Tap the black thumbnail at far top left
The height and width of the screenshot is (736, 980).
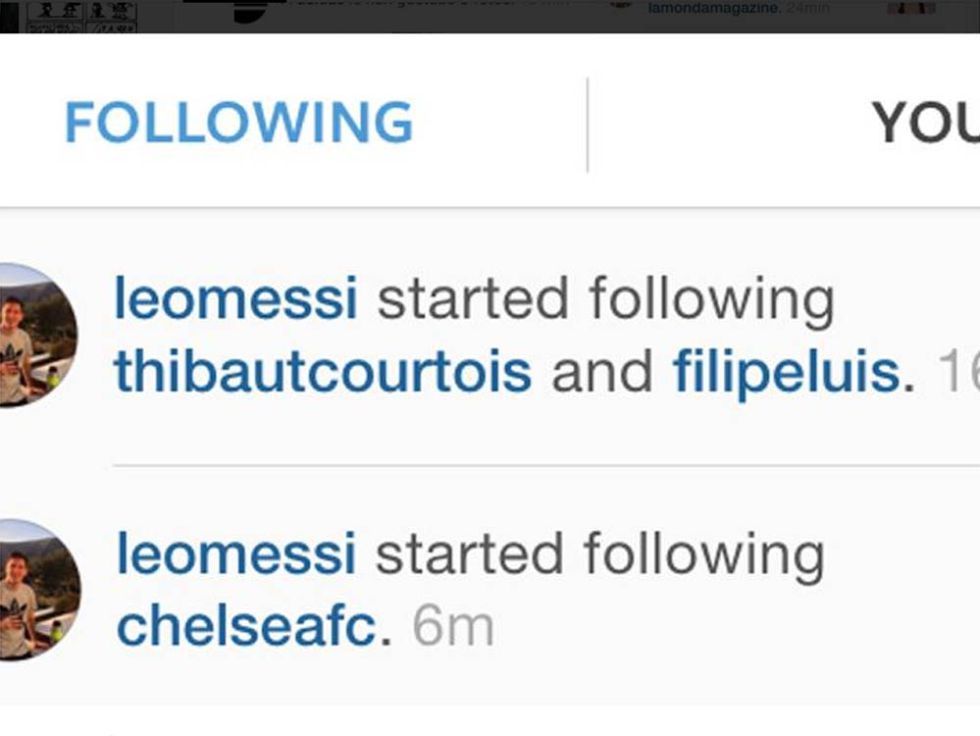pyautogui.click(x=9, y=16)
